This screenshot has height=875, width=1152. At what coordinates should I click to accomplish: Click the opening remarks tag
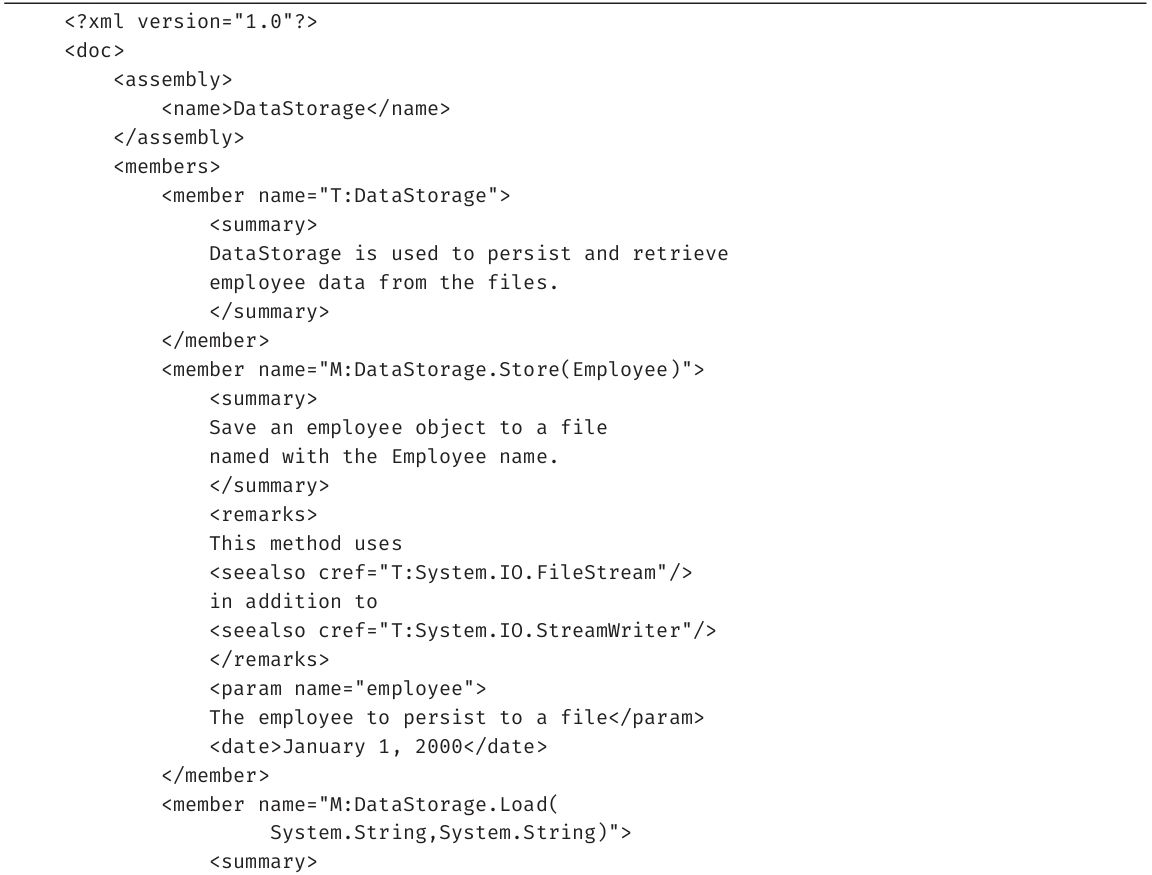pos(263,514)
